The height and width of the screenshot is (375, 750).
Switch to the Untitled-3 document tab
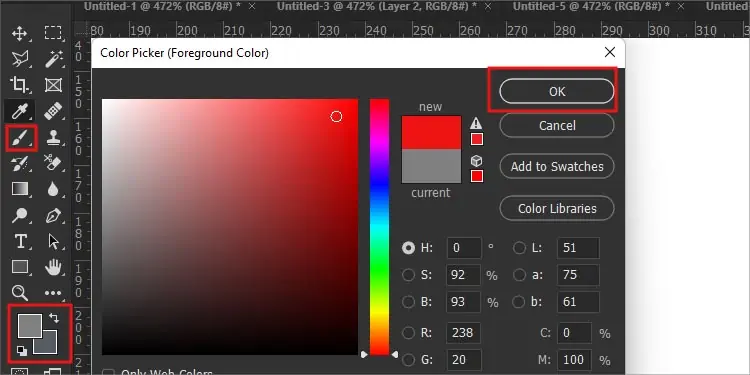tap(376, 6)
